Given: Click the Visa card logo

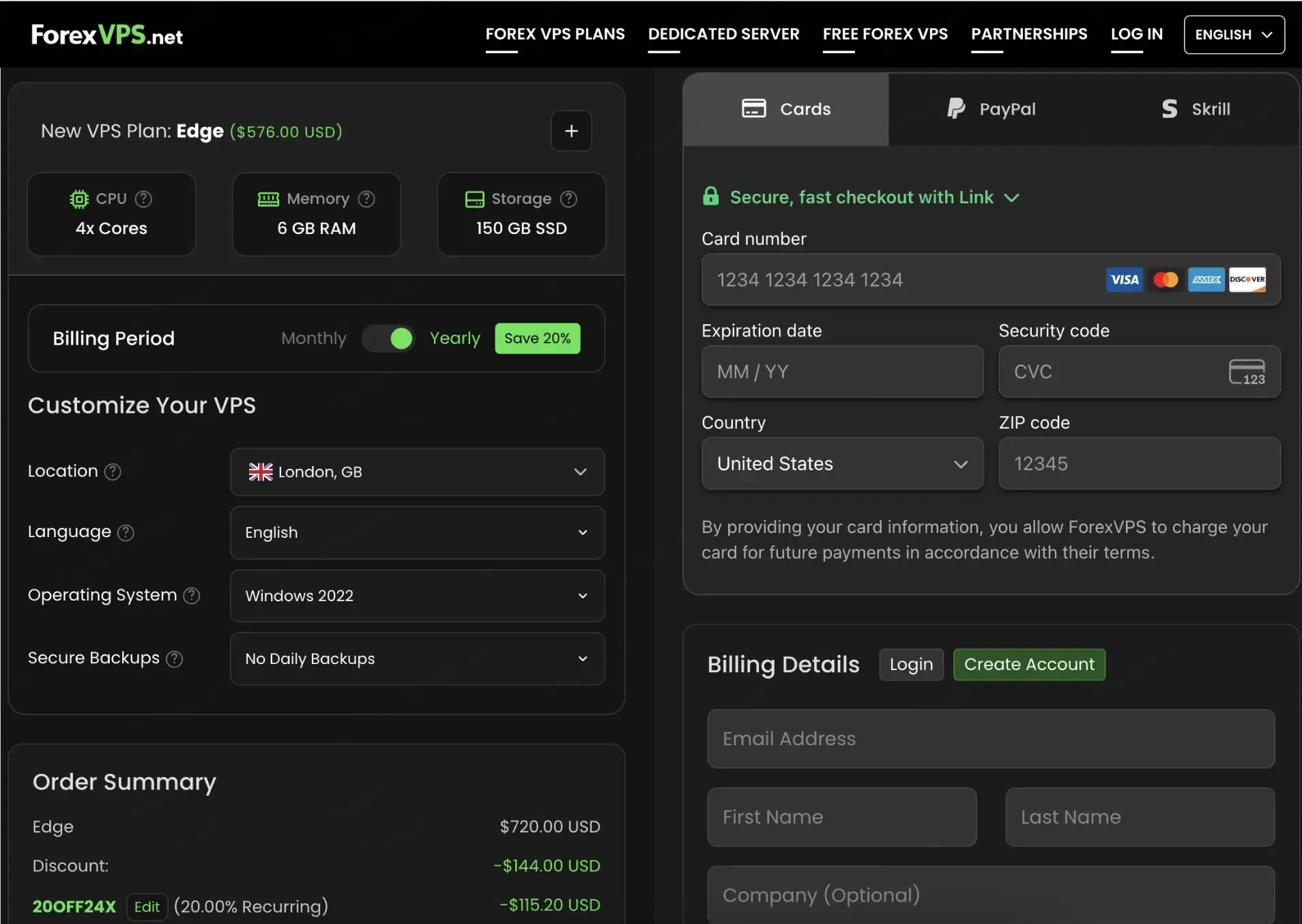Looking at the screenshot, I should coord(1124,280).
